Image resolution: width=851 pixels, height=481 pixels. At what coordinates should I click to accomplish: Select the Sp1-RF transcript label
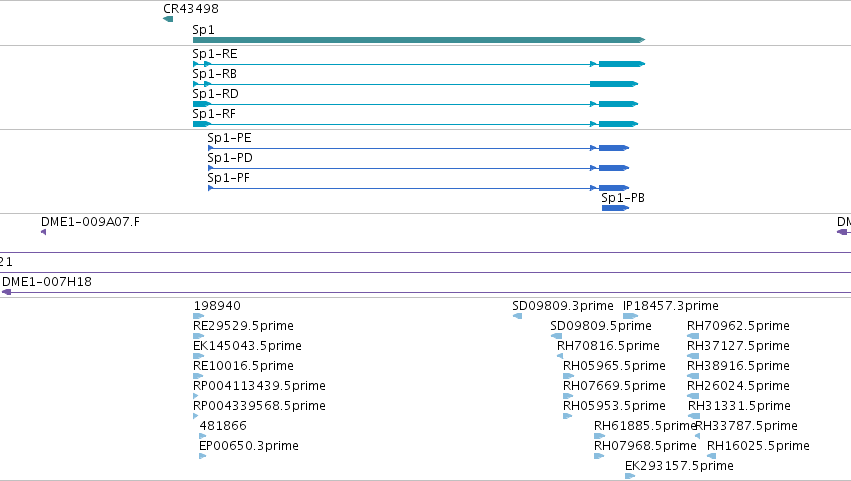214,114
